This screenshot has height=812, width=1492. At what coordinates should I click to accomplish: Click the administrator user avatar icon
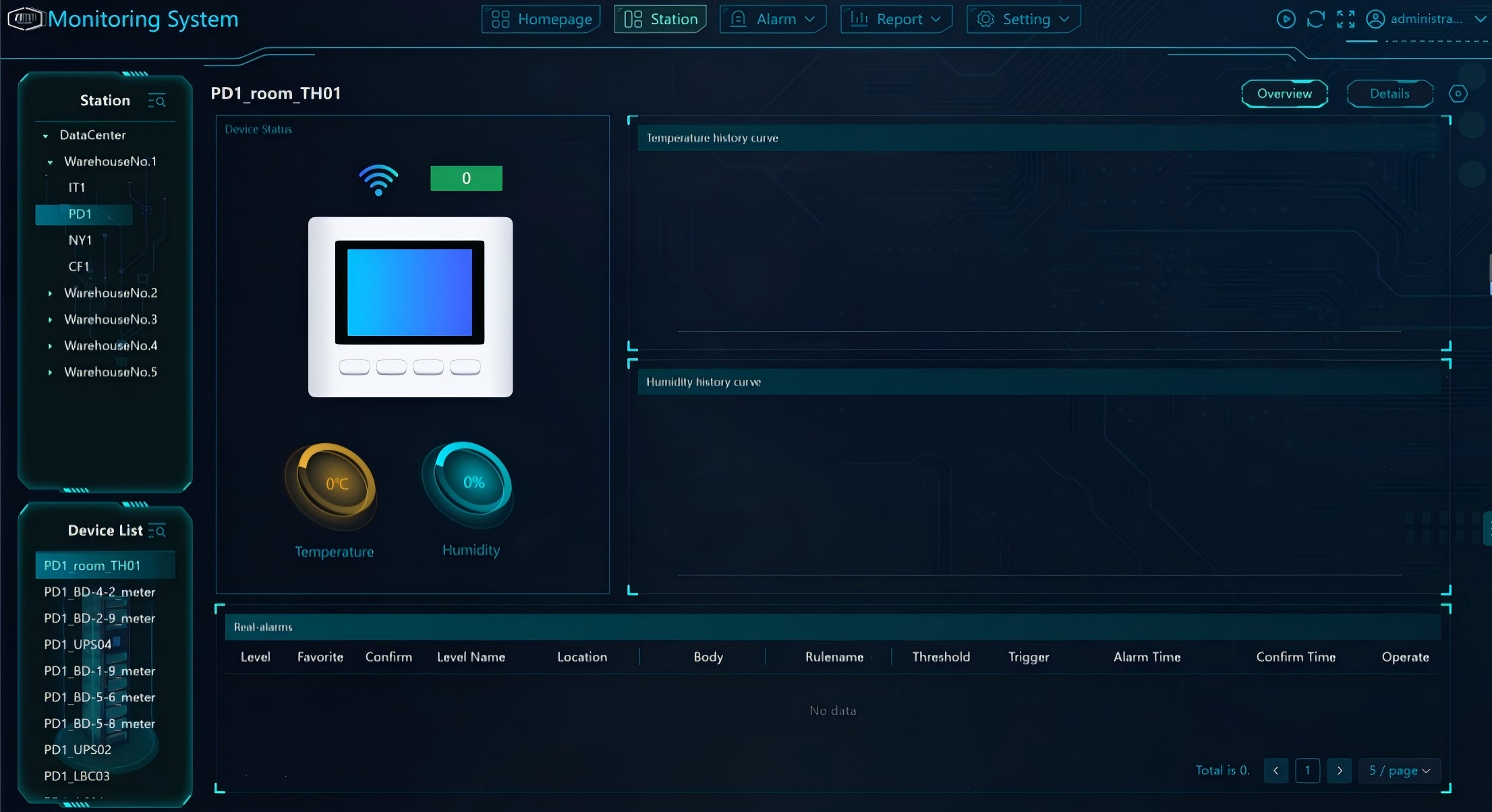coord(1375,19)
